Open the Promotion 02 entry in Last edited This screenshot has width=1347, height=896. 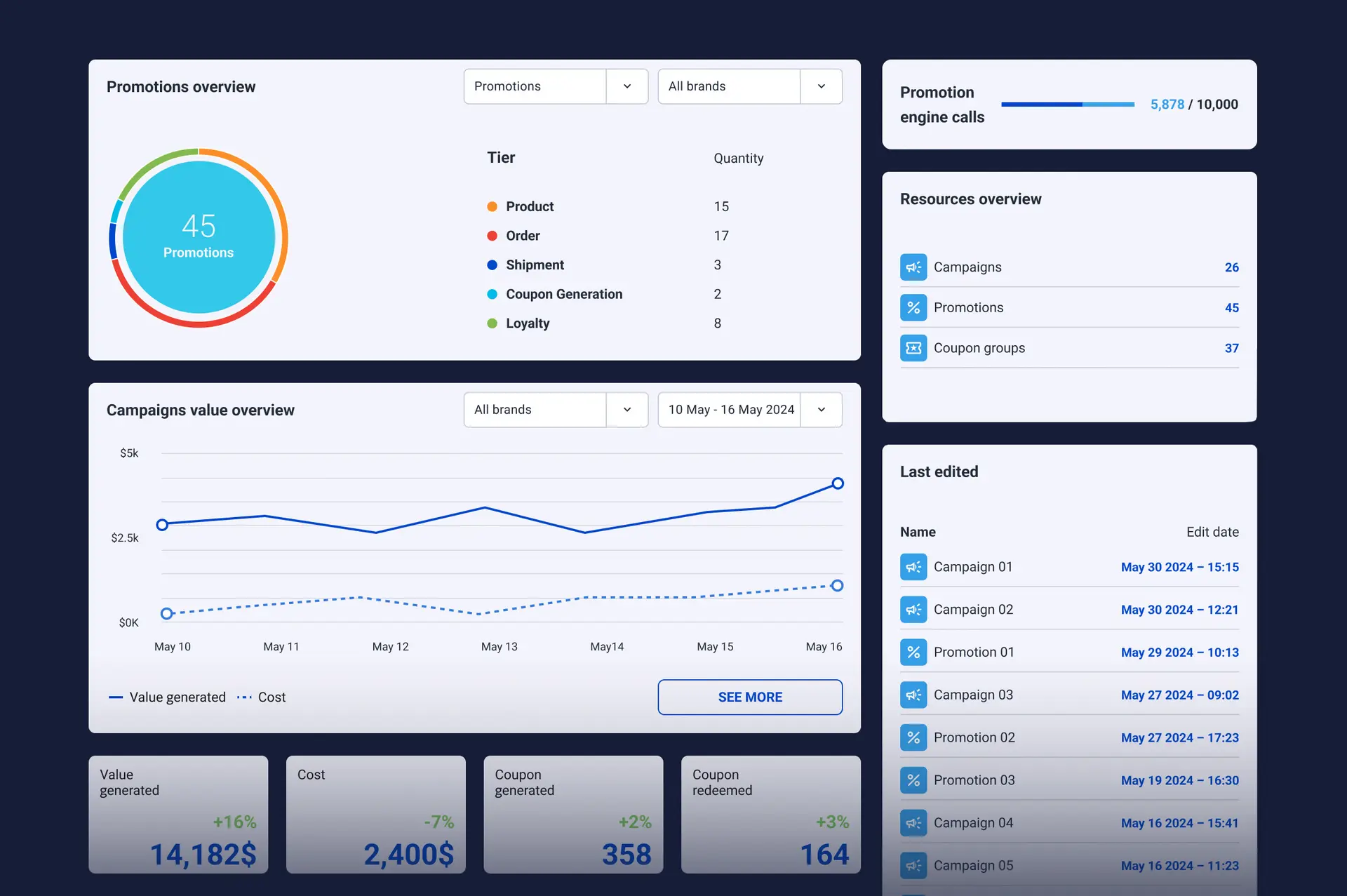(974, 737)
